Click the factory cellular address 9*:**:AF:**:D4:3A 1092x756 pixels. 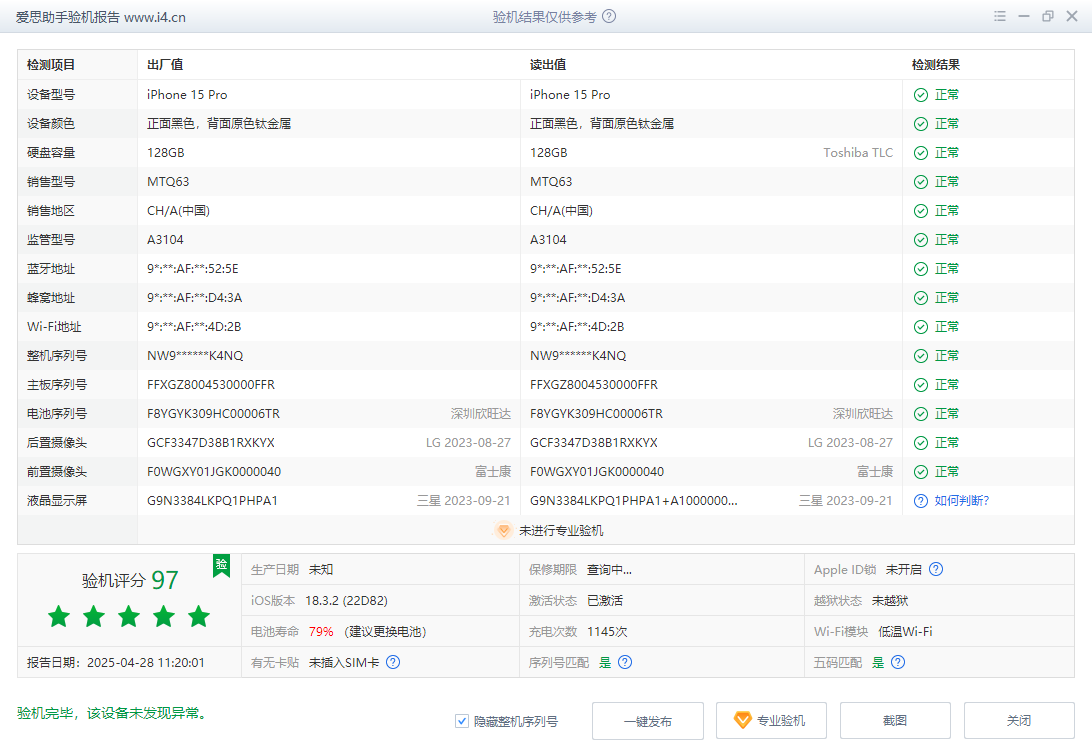194,298
